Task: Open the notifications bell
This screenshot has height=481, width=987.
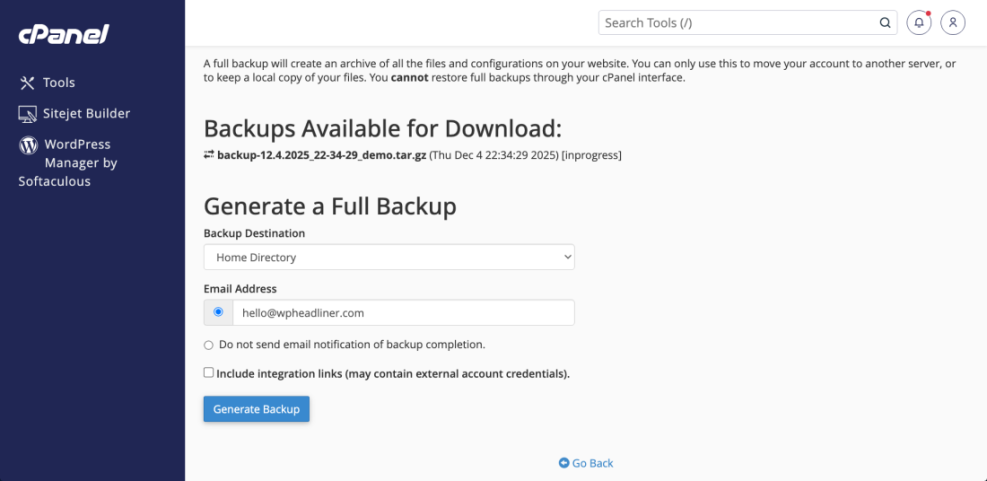Action: tap(919, 23)
